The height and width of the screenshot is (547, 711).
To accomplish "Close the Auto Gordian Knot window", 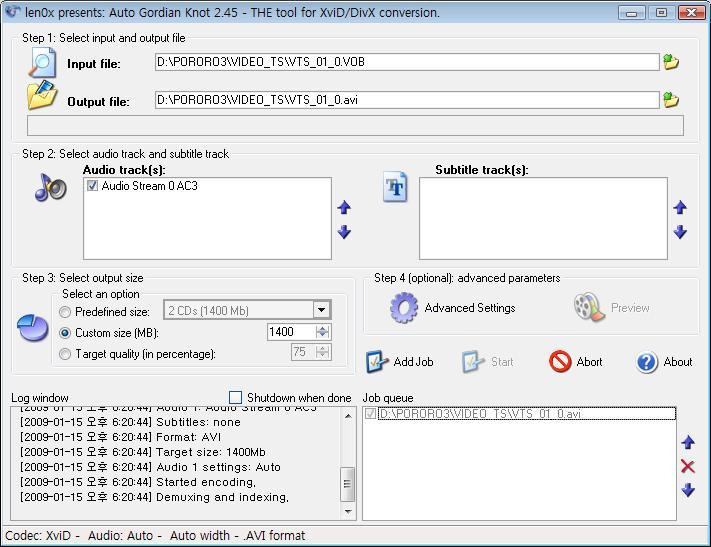I will (x=692, y=12).
